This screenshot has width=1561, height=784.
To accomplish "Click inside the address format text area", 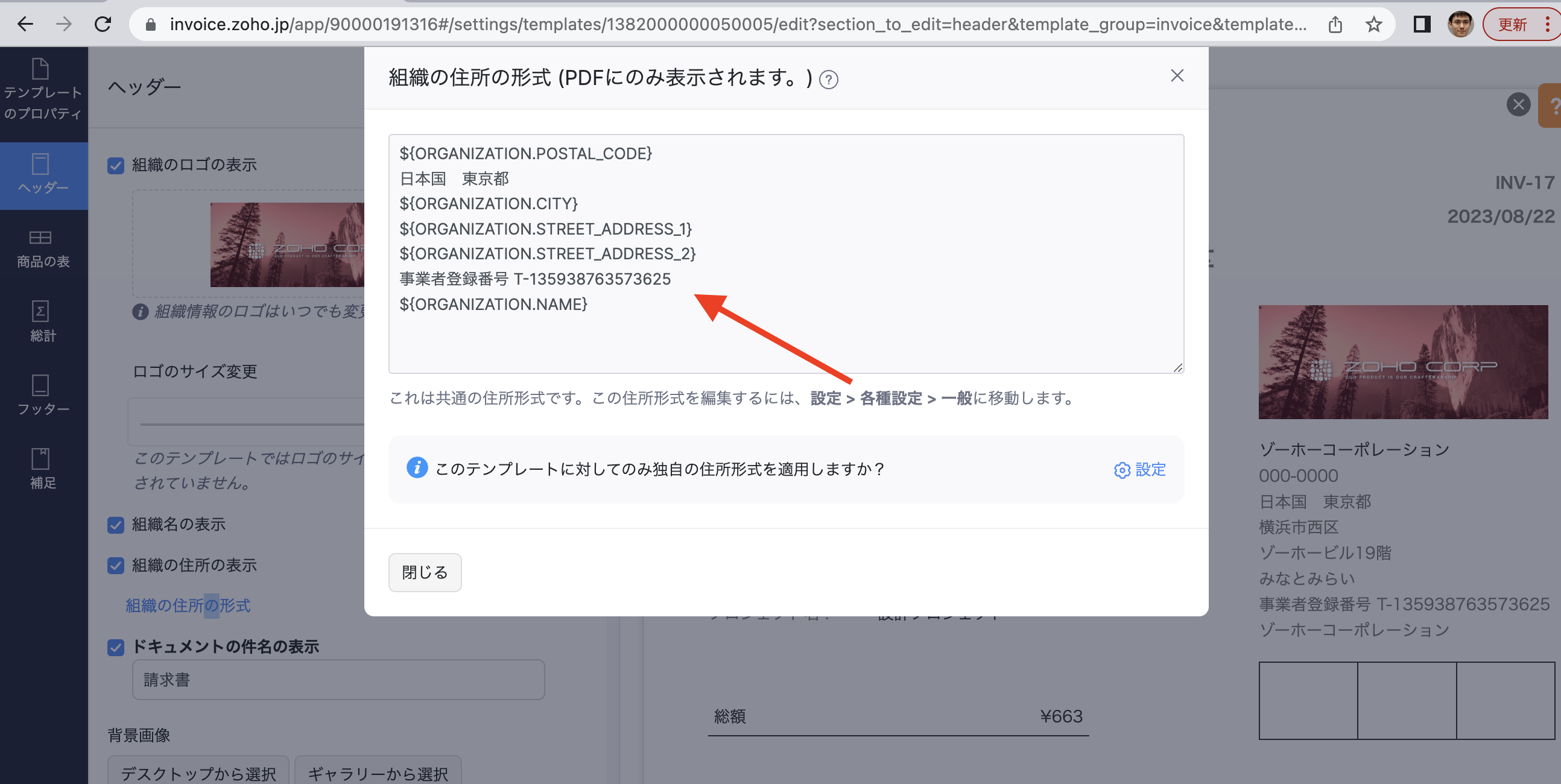I will [786, 253].
